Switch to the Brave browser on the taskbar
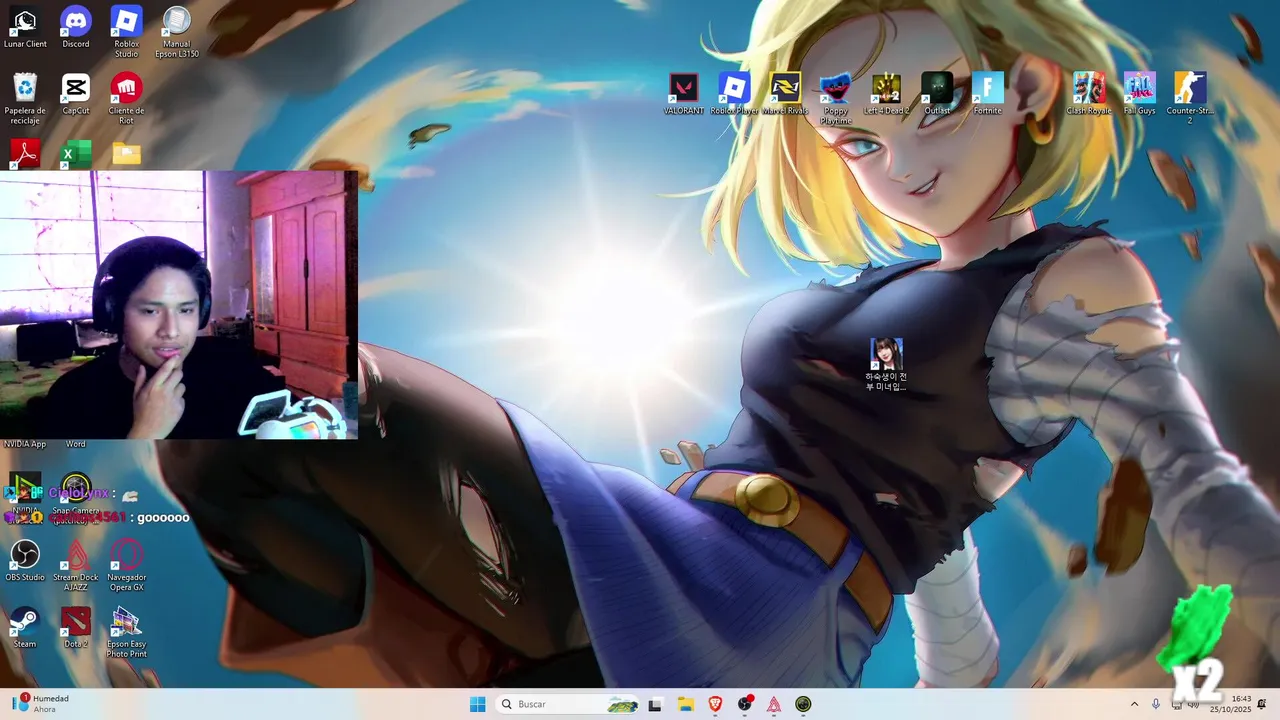1280x720 pixels. click(715, 704)
